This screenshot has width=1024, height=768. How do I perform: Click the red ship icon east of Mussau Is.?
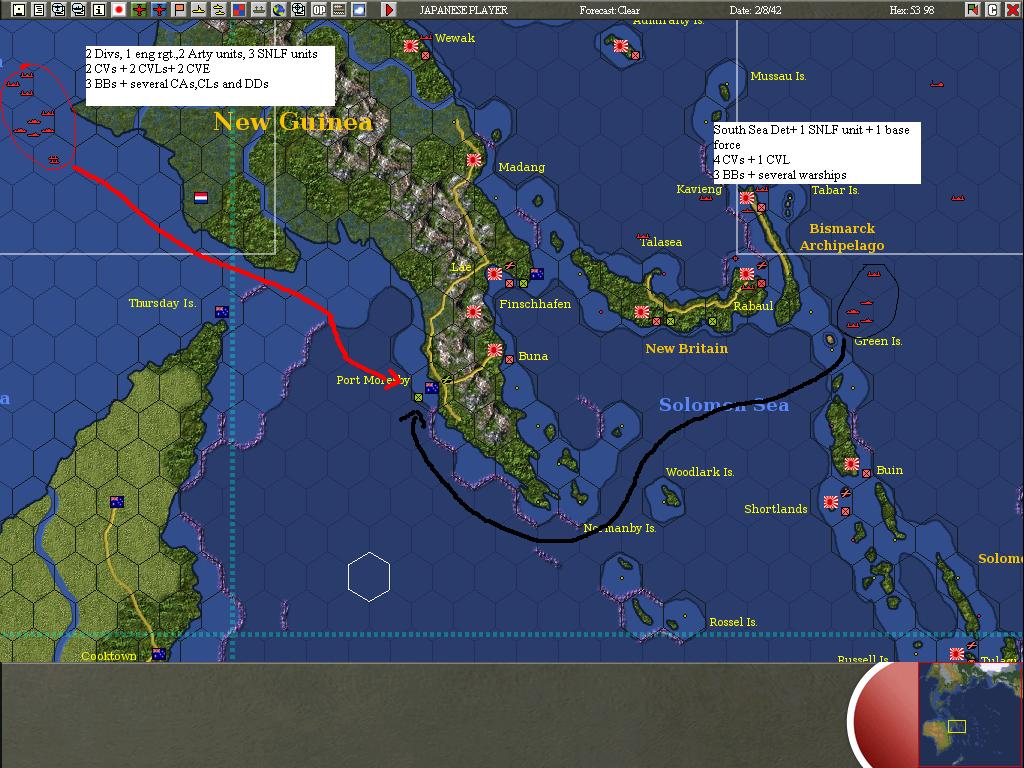937,84
